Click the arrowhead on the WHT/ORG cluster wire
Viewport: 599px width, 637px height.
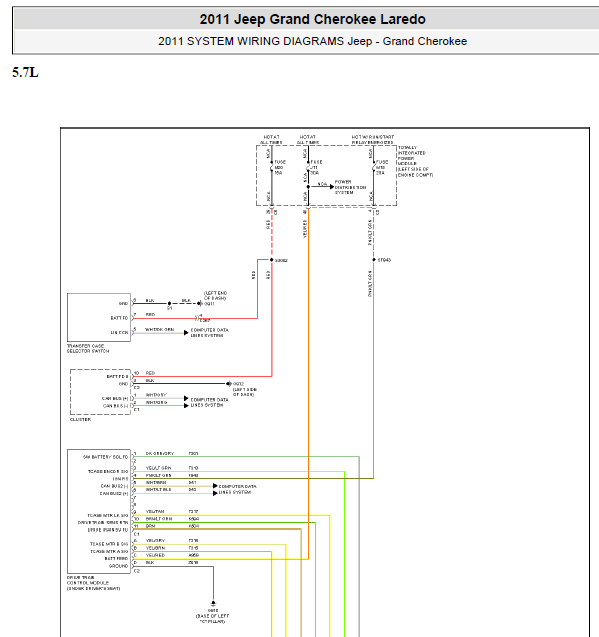tap(186, 405)
